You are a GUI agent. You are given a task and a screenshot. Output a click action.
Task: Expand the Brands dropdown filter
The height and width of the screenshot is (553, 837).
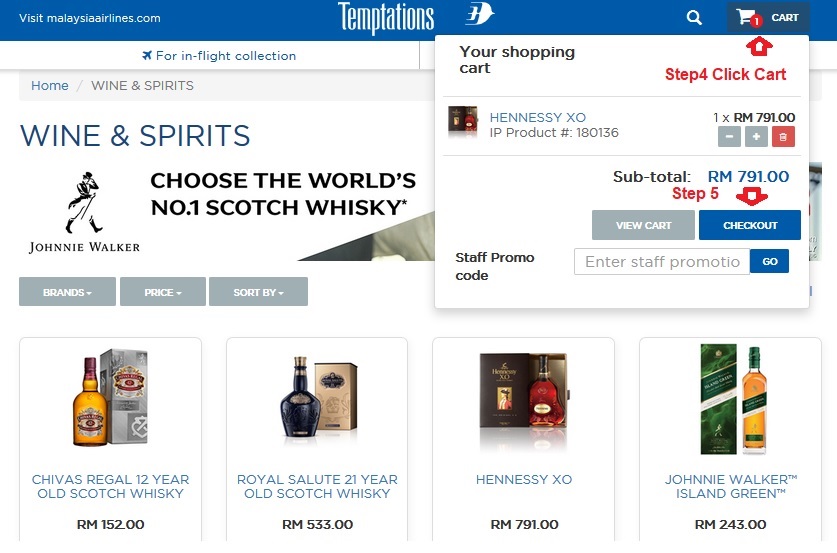[x=67, y=292]
